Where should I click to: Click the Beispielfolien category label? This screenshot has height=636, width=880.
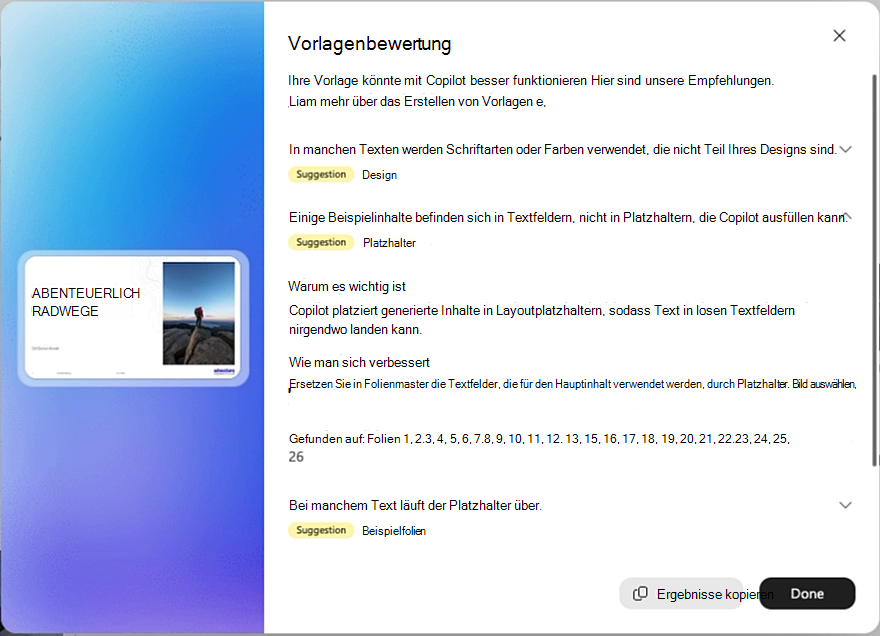(x=394, y=531)
